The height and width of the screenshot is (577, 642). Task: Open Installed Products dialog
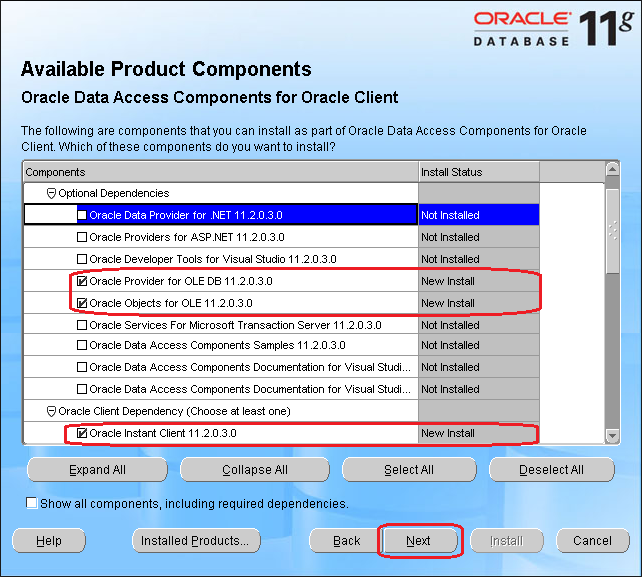click(x=196, y=541)
